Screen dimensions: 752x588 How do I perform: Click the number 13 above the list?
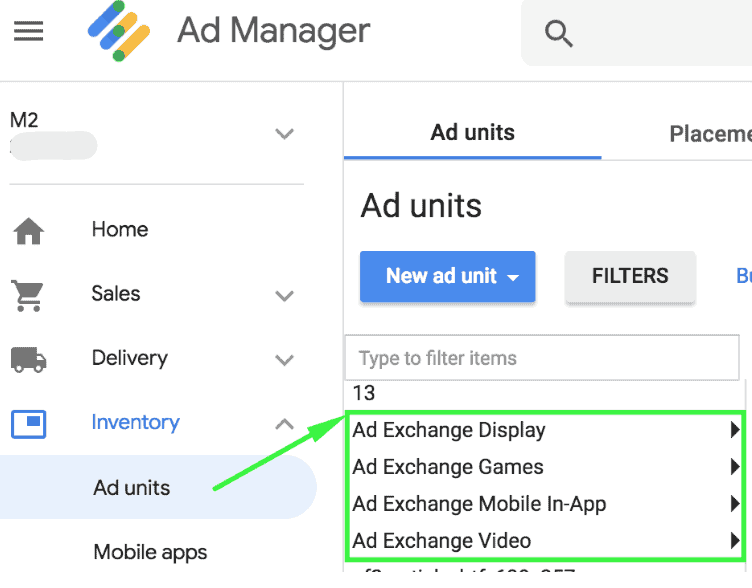tap(364, 393)
